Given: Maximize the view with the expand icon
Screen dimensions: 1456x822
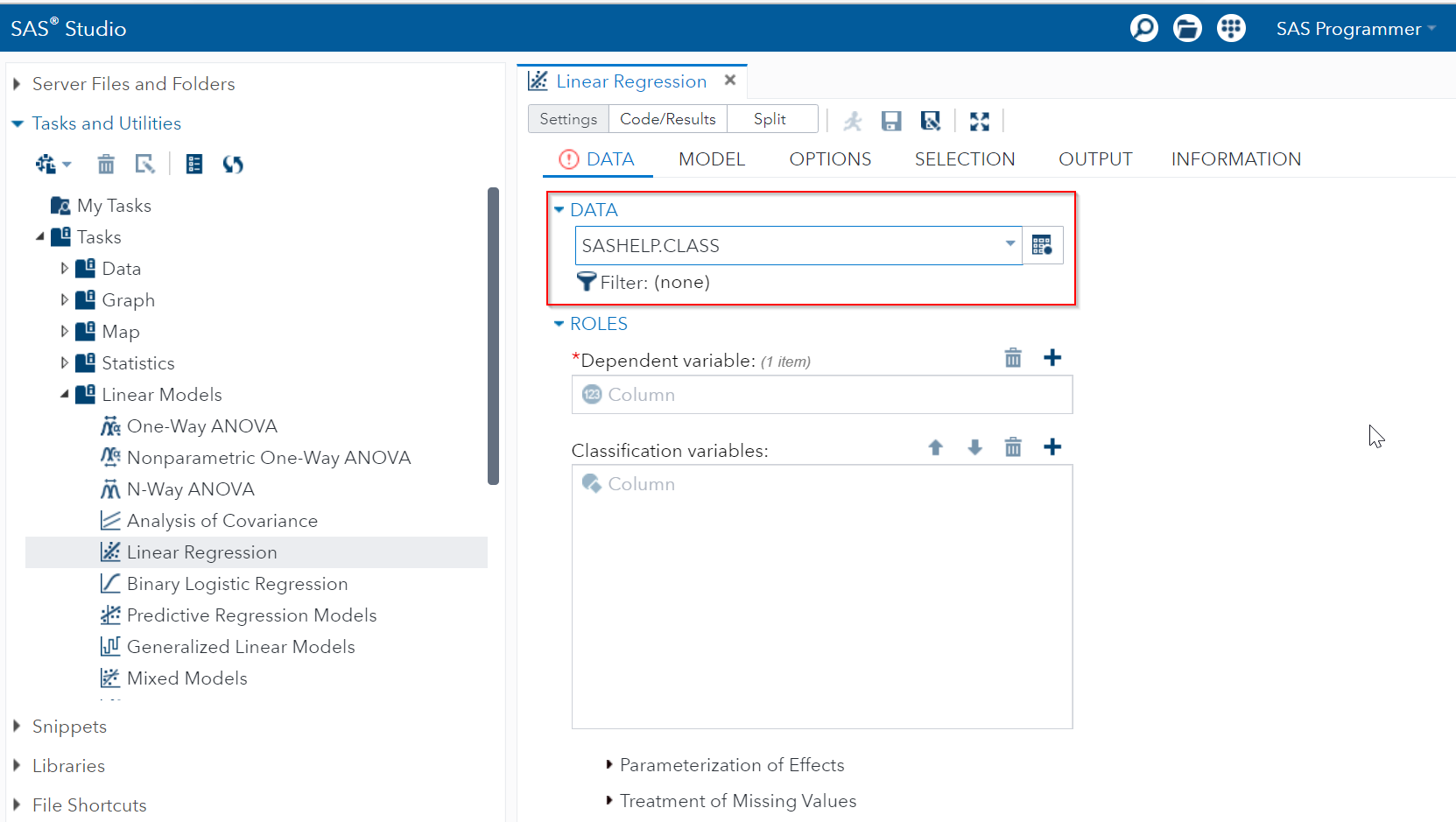Looking at the screenshot, I should pyautogui.click(x=979, y=121).
